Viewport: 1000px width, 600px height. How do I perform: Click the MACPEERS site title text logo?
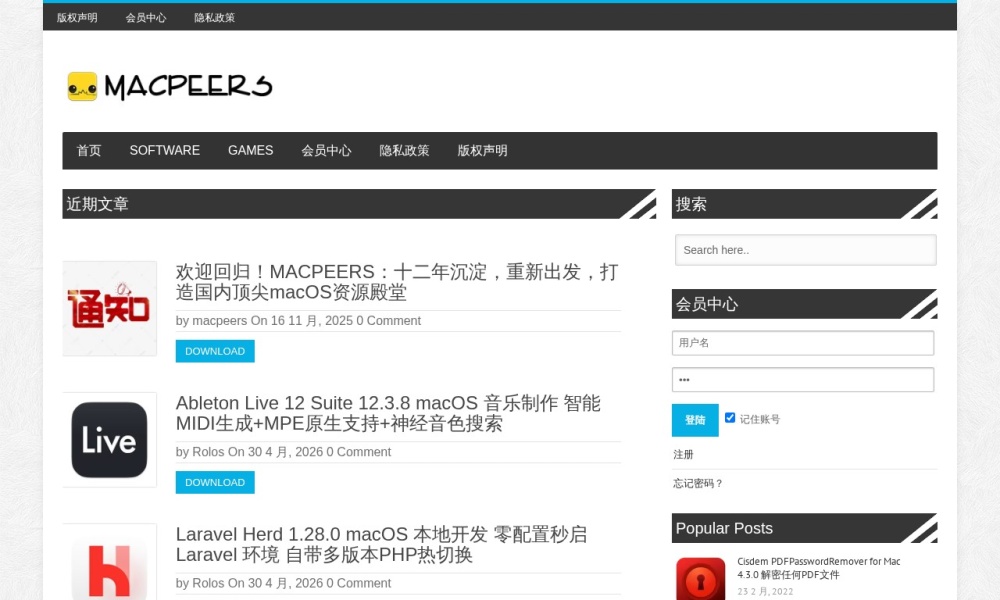click(x=188, y=86)
